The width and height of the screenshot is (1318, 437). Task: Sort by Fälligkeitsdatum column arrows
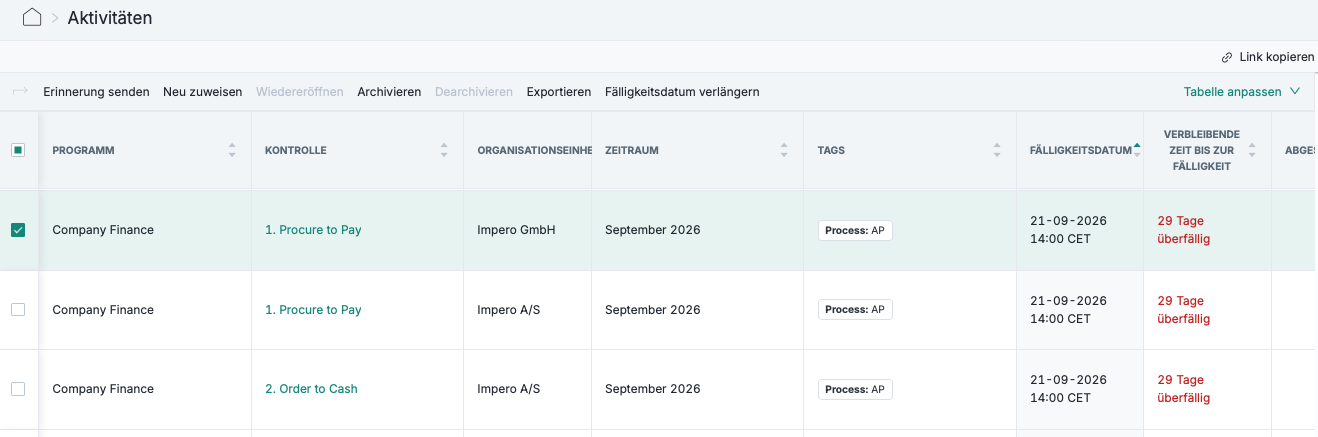[x=1137, y=150]
